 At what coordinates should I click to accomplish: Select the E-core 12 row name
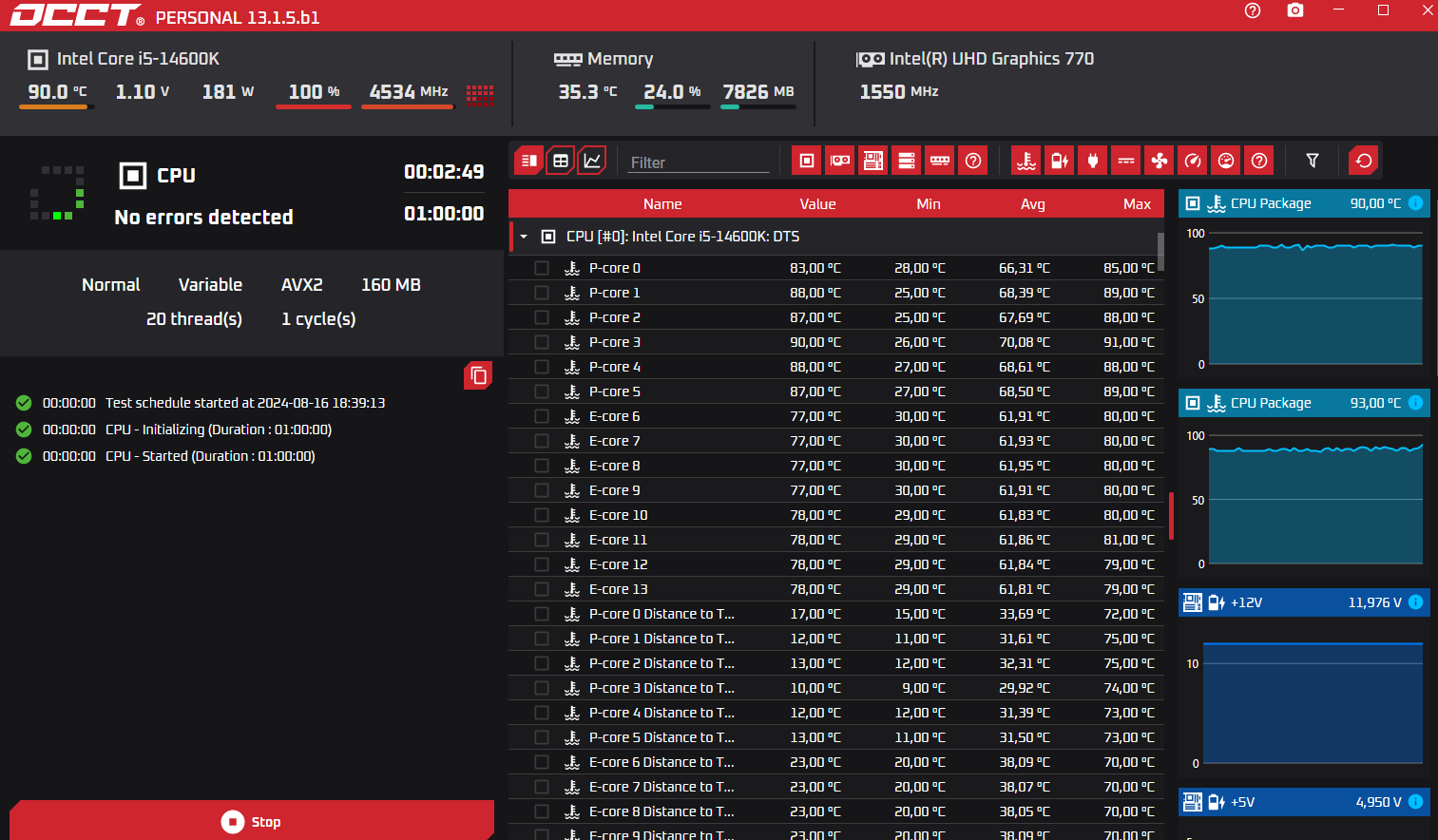point(618,564)
